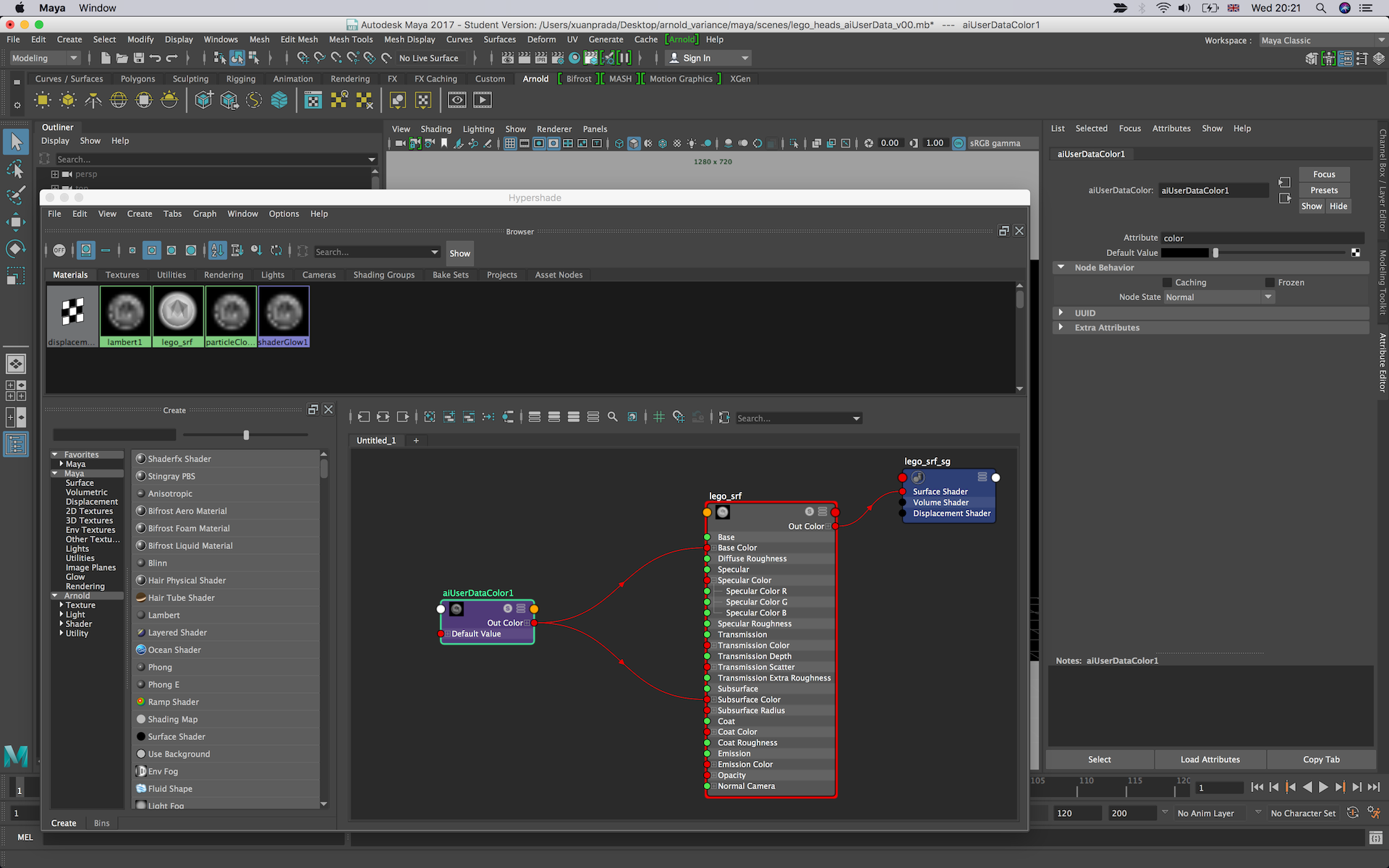Toggle smooth shade all in viewport
The width and height of the screenshot is (1389, 868).
(x=634, y=143)
